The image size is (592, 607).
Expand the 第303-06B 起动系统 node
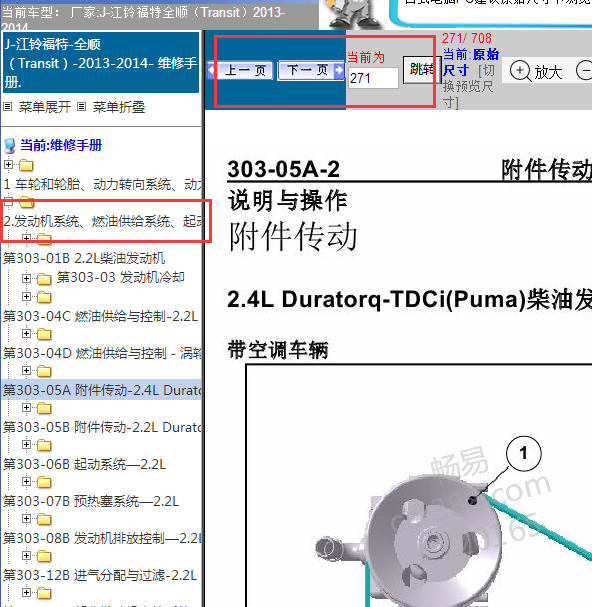coord(26,444)
